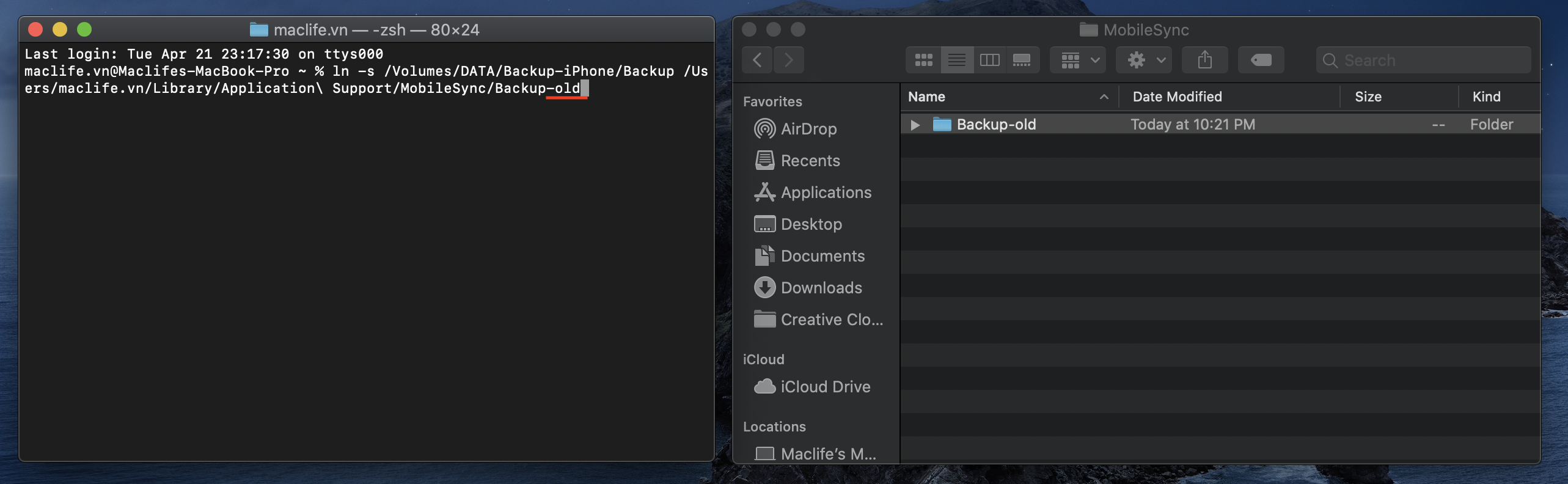Expand the Backup-old folder disclosure triangle
The height and width of the screenshot is (484, 1568).
click(x=915, y=125)
